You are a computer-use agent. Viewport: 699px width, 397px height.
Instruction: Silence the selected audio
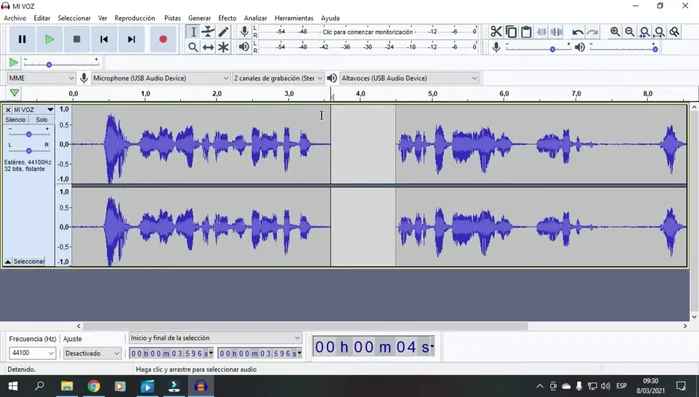(x=556, y=32)
